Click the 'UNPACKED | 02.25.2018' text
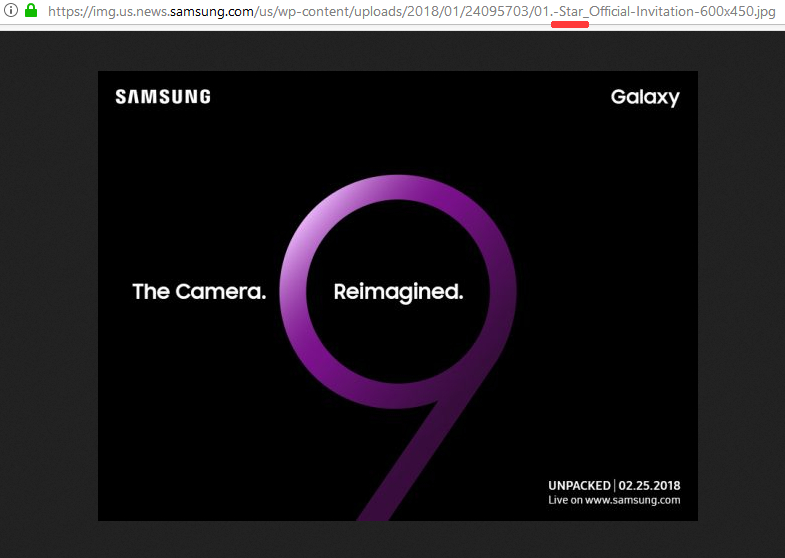 pyautogui.click(x=614, y=485)
